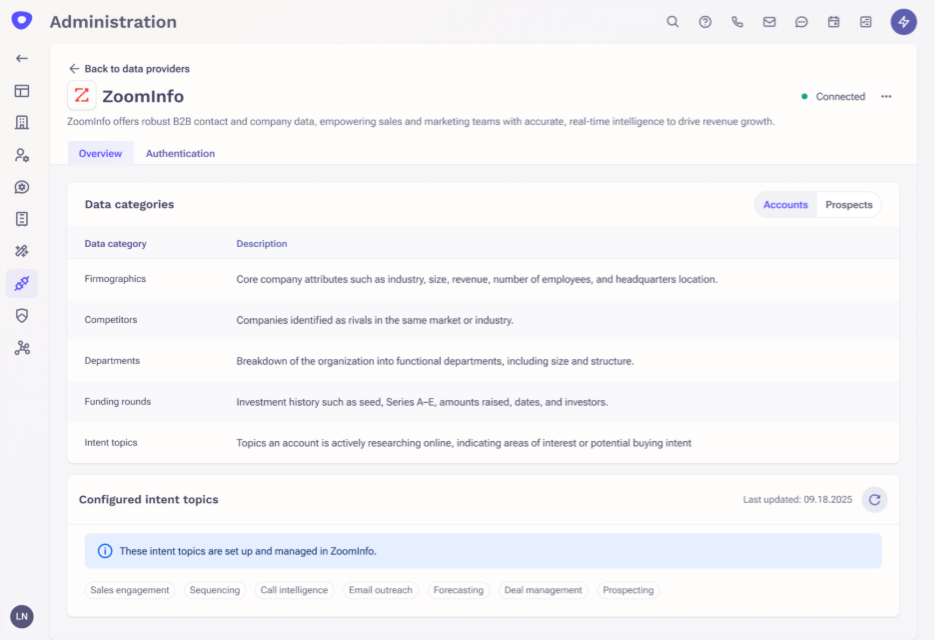Open the mail envelope icon
Image resolution: width=936 pixels, height=640 pixels.
point(769,22)
